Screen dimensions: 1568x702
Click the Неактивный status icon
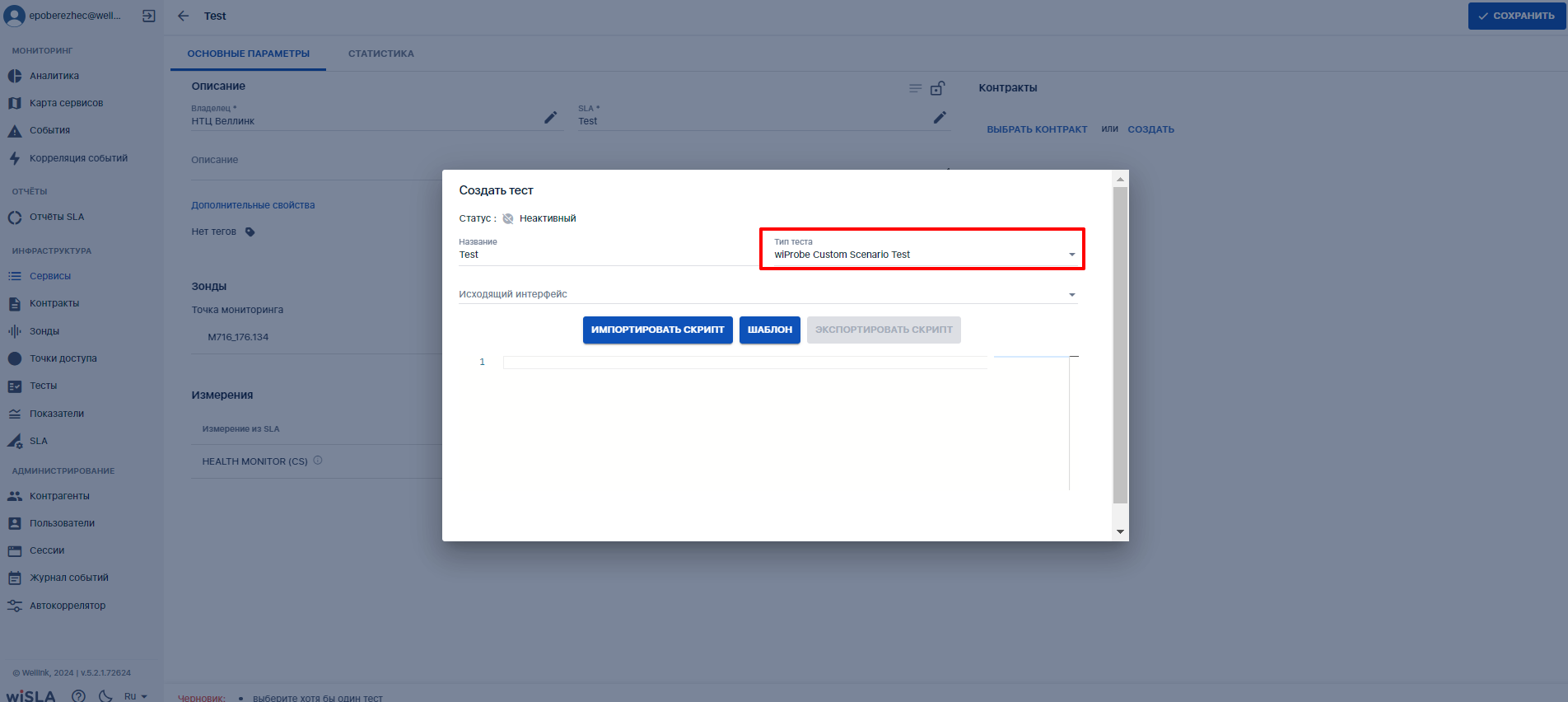tap(508, 218)
